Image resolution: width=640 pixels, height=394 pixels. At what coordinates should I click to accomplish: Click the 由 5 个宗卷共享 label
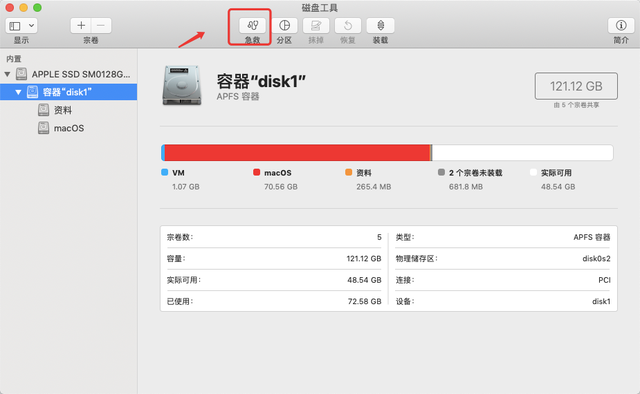pos(576,105)
